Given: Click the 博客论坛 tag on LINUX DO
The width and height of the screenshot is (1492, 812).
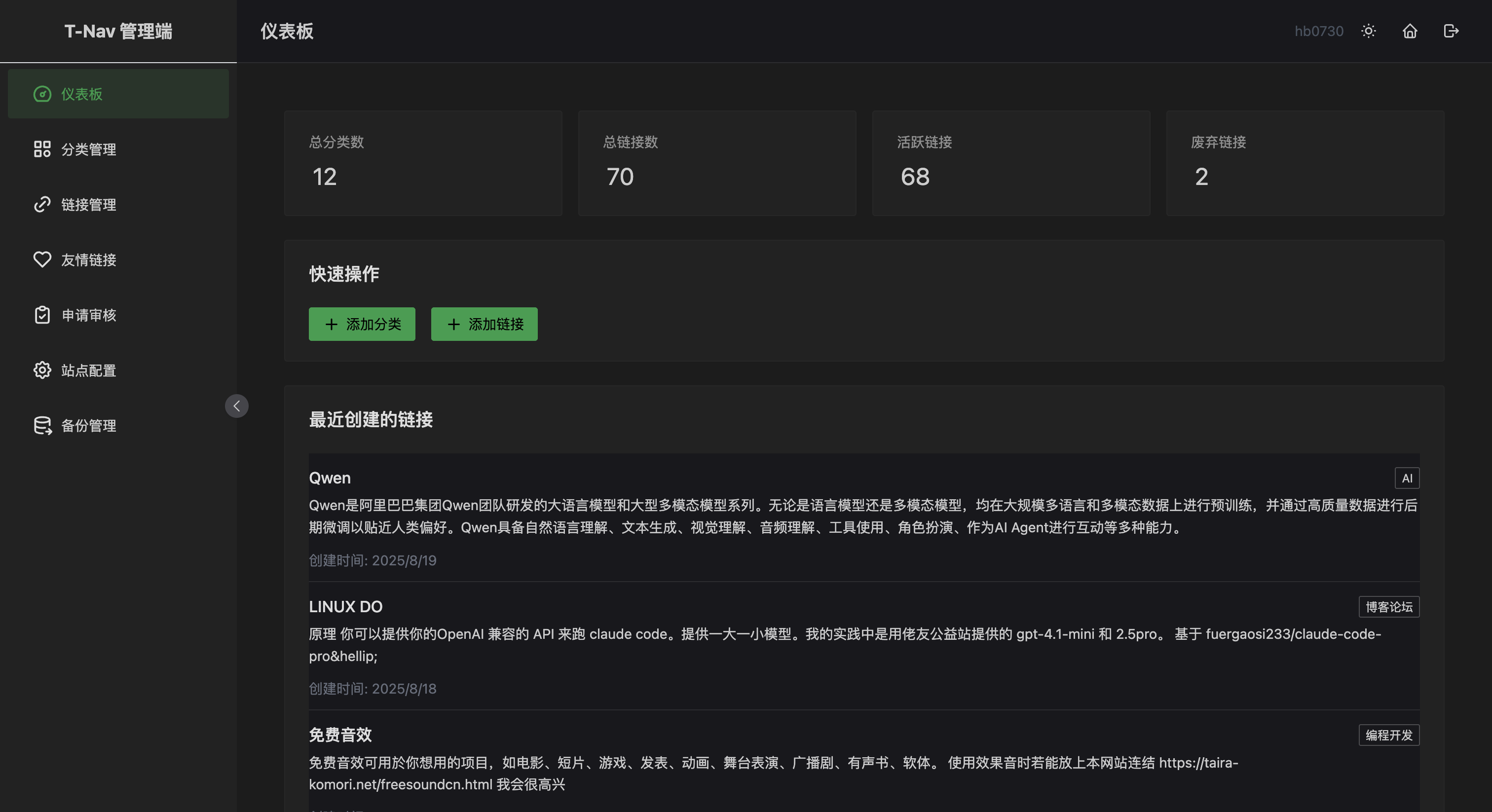Looking at the screenshot, I should pyautogui.click(x=1389, y=607).
